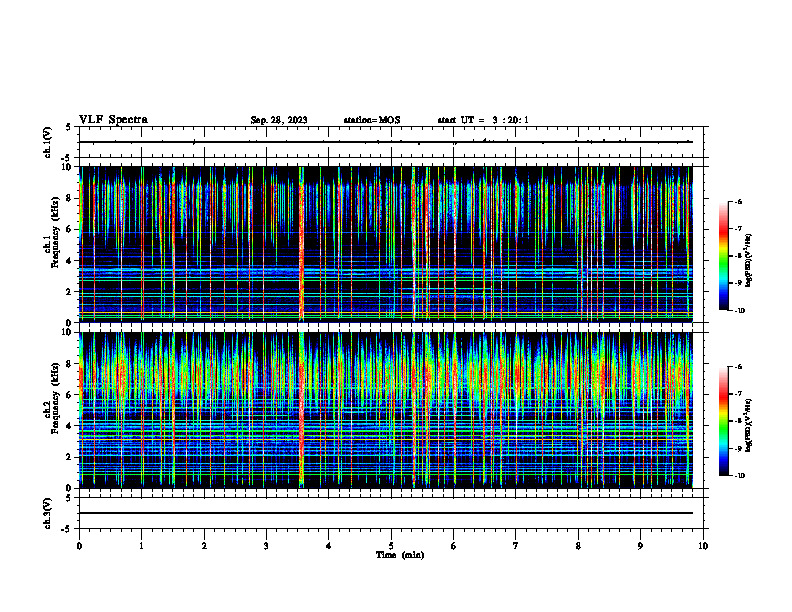Click the time axis tick label "9"
Image resolution: width=792 pixels, height=612 pixels.
(640, 546)
